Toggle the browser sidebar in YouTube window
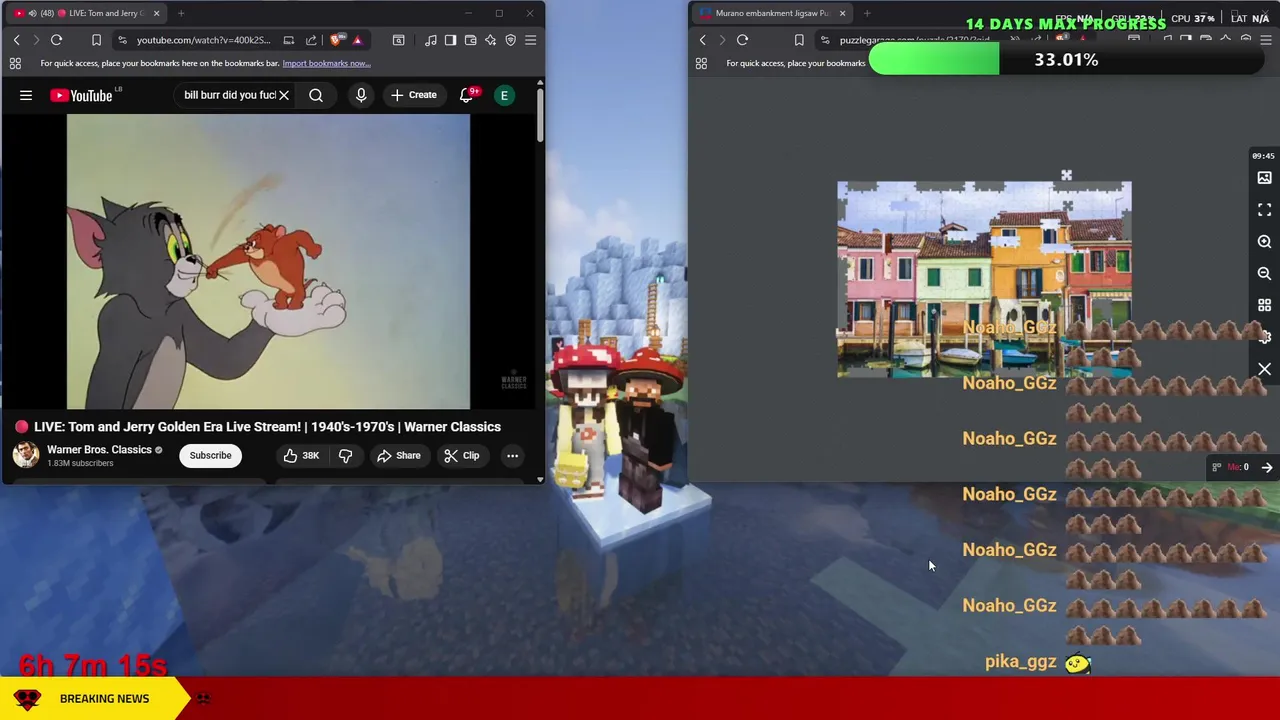 point(450,40)
